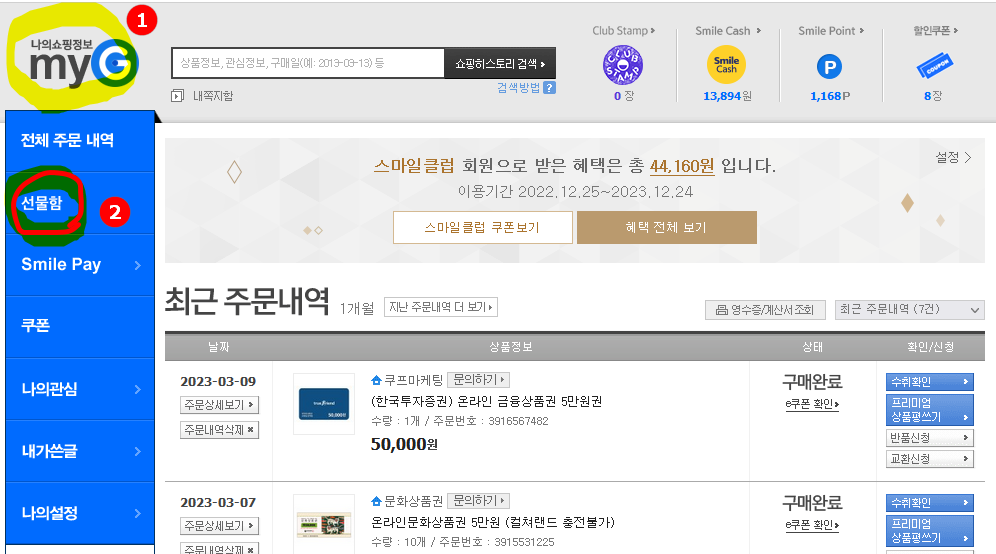Click 수취확인 for 문화상품권 order
Screen dimensions: 996x554
[929, 503]
